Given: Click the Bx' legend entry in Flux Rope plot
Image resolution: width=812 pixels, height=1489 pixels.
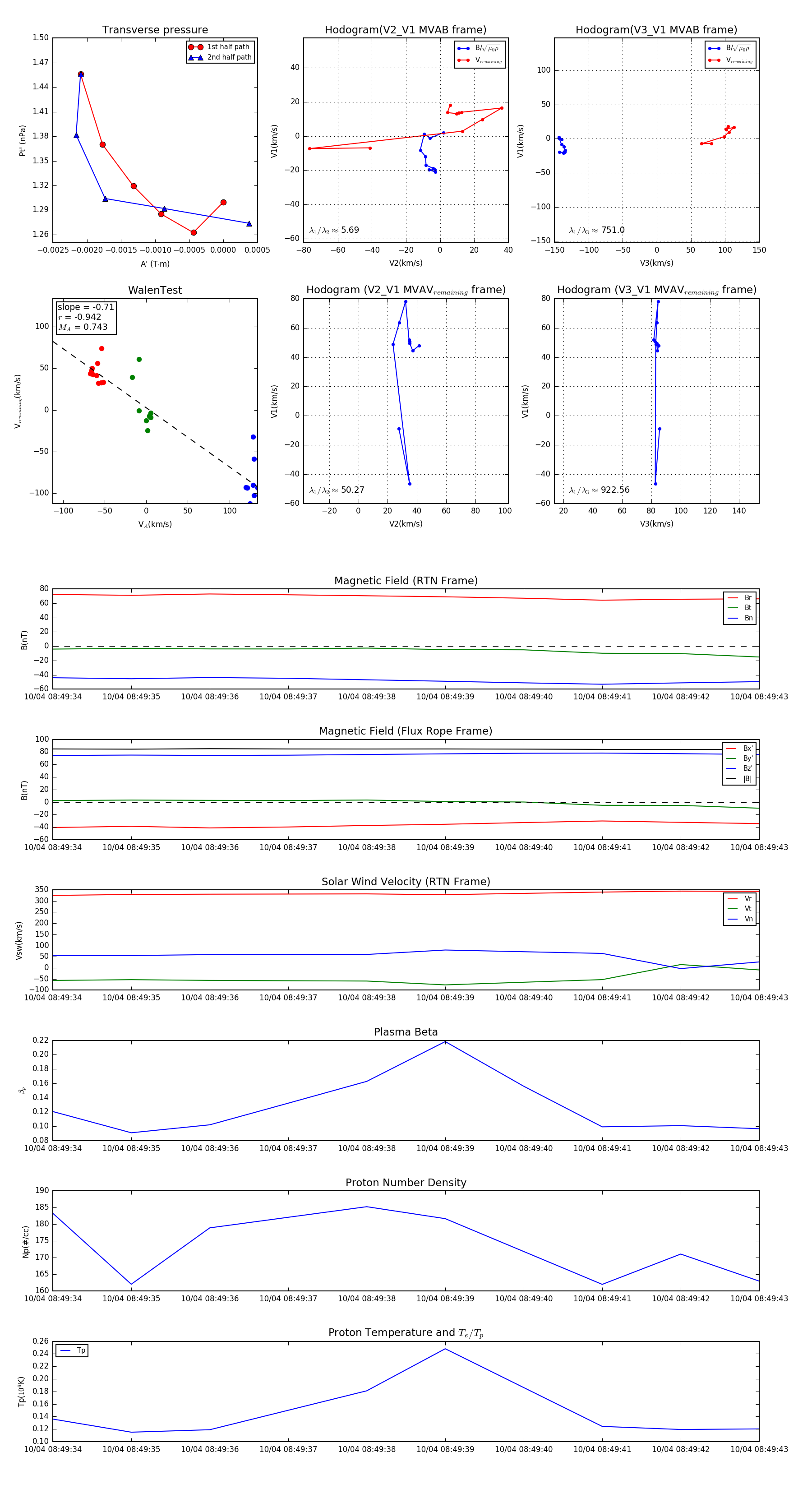Looking at the screenshot, I should pyautogui.click(x=739, y=749).
